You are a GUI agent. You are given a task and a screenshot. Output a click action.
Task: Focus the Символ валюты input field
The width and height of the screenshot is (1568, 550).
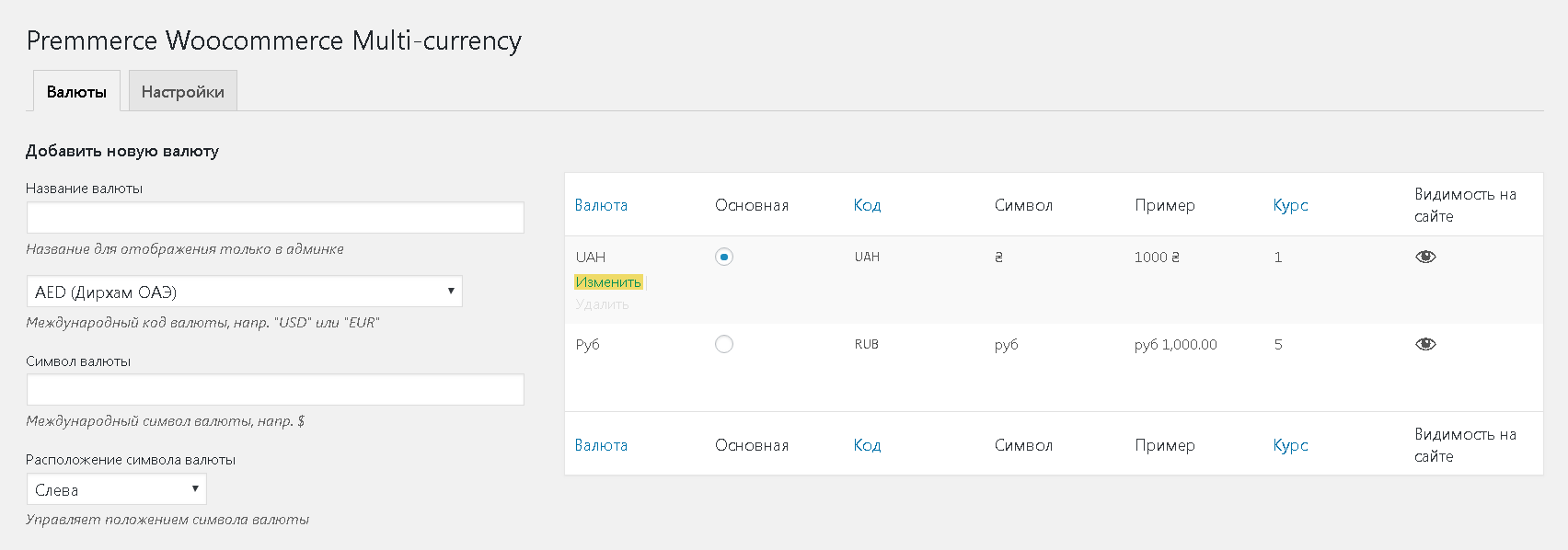275,389
